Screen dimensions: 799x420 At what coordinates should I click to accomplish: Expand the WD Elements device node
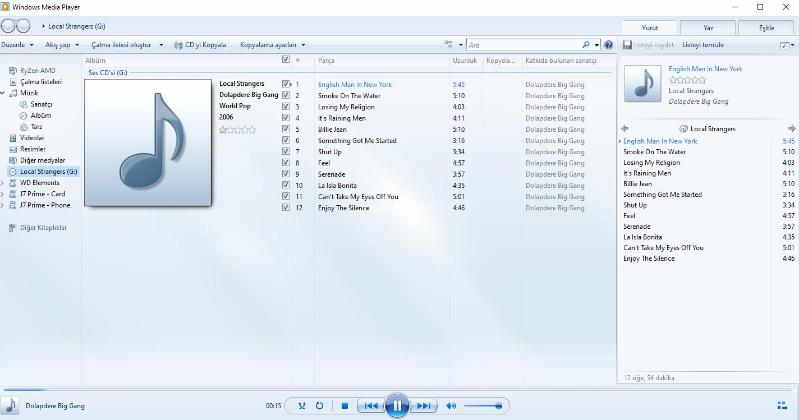[3, 182]
